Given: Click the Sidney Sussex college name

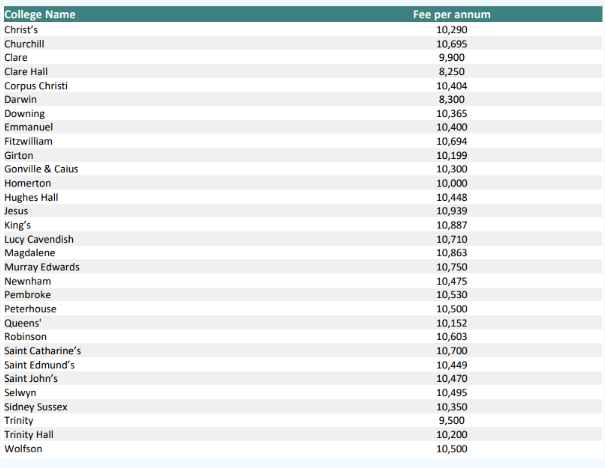Looking at the screenshot, I should [36, 407].
